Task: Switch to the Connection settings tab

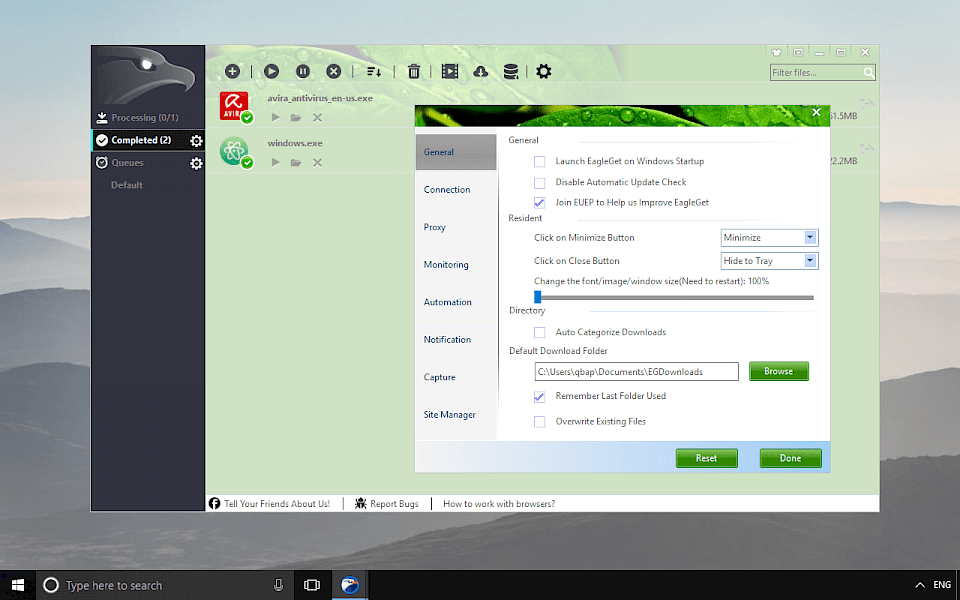Action: (x=456, y=190)
